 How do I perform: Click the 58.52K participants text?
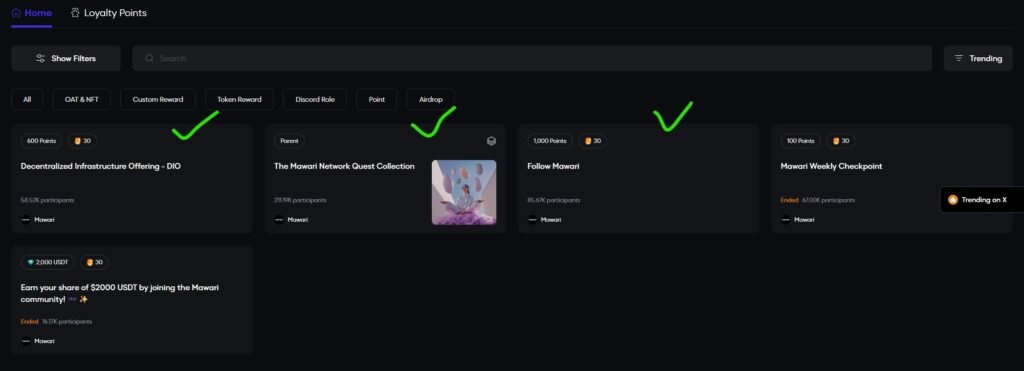[48, 201]
